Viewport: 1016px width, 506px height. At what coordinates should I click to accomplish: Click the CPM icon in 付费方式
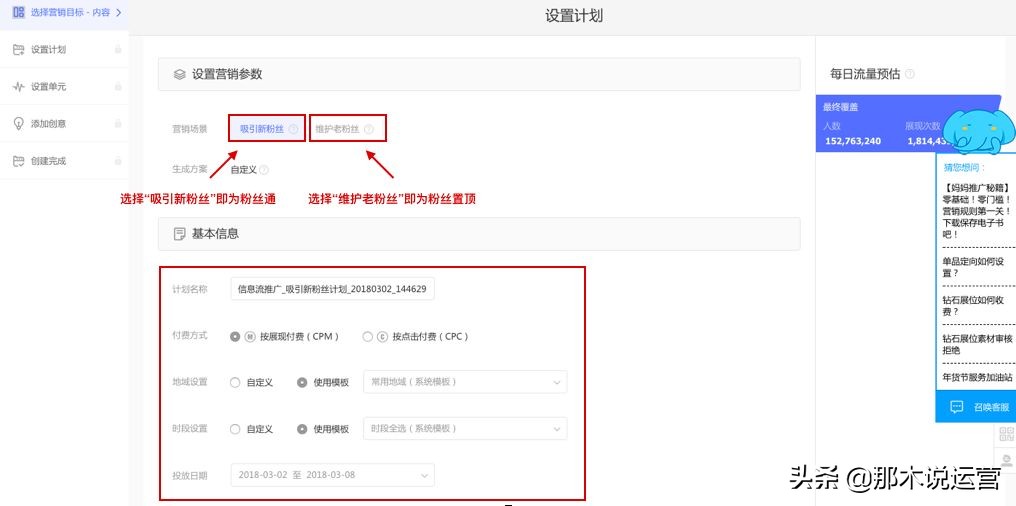coord(251,337)
